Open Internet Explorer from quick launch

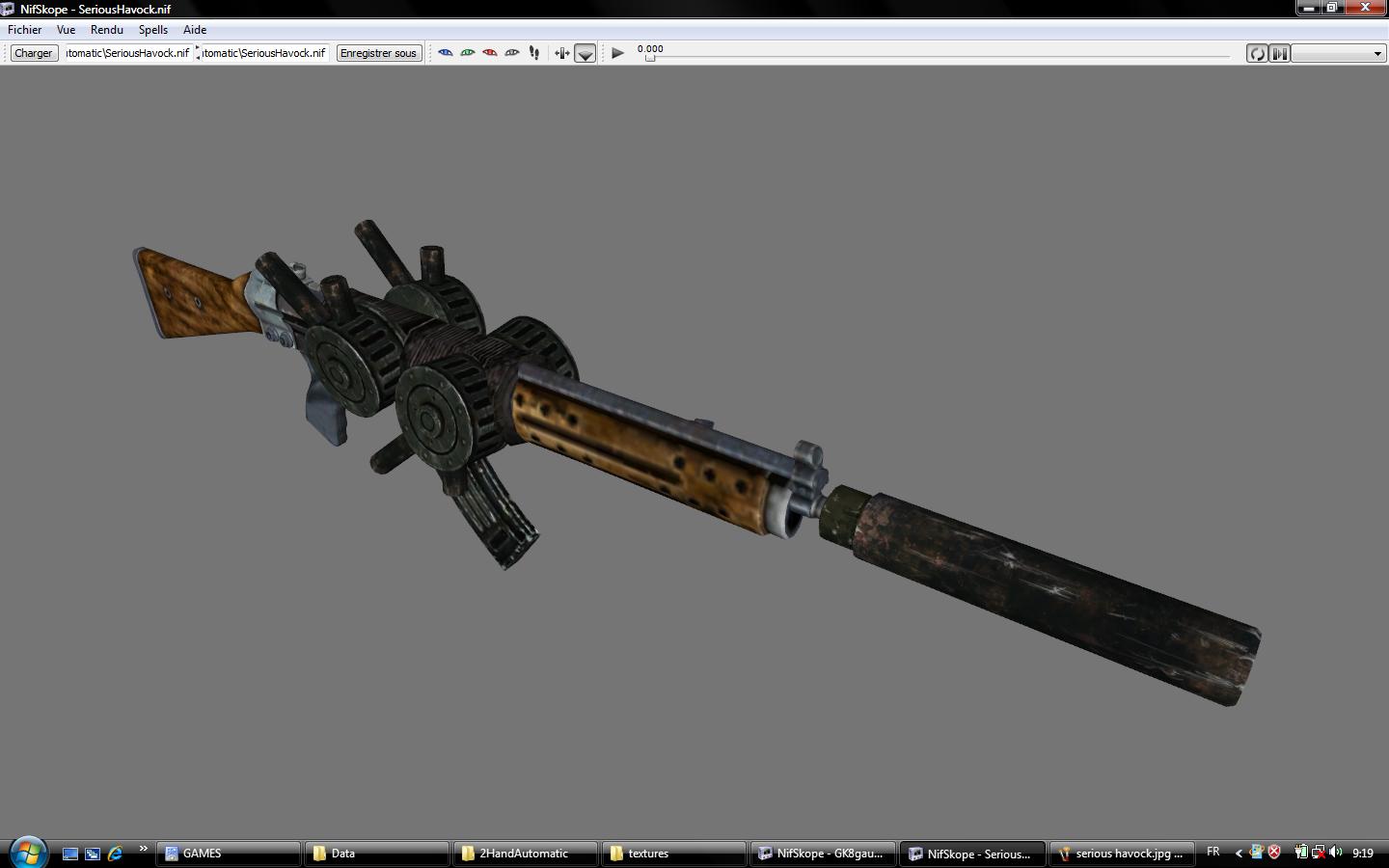point(116,854)
